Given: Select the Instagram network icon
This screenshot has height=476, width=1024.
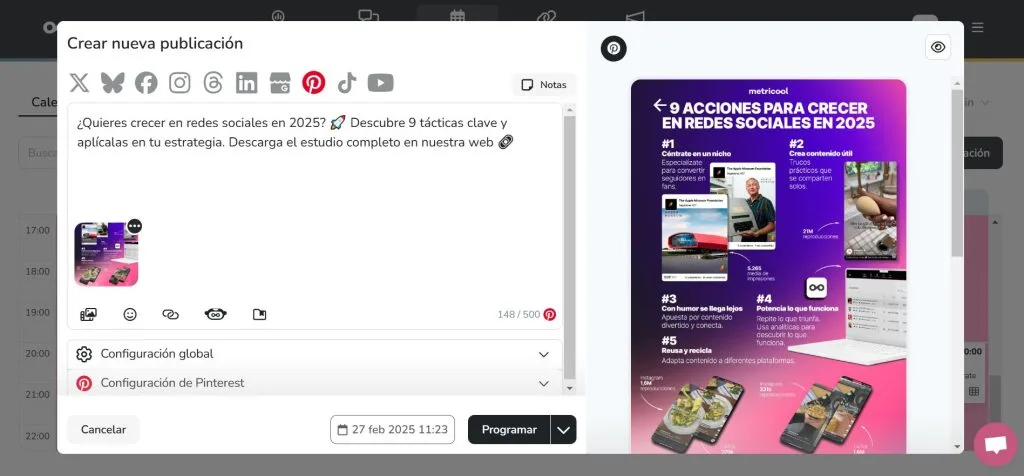Looking at the screenshot, I should coord(180,83).
